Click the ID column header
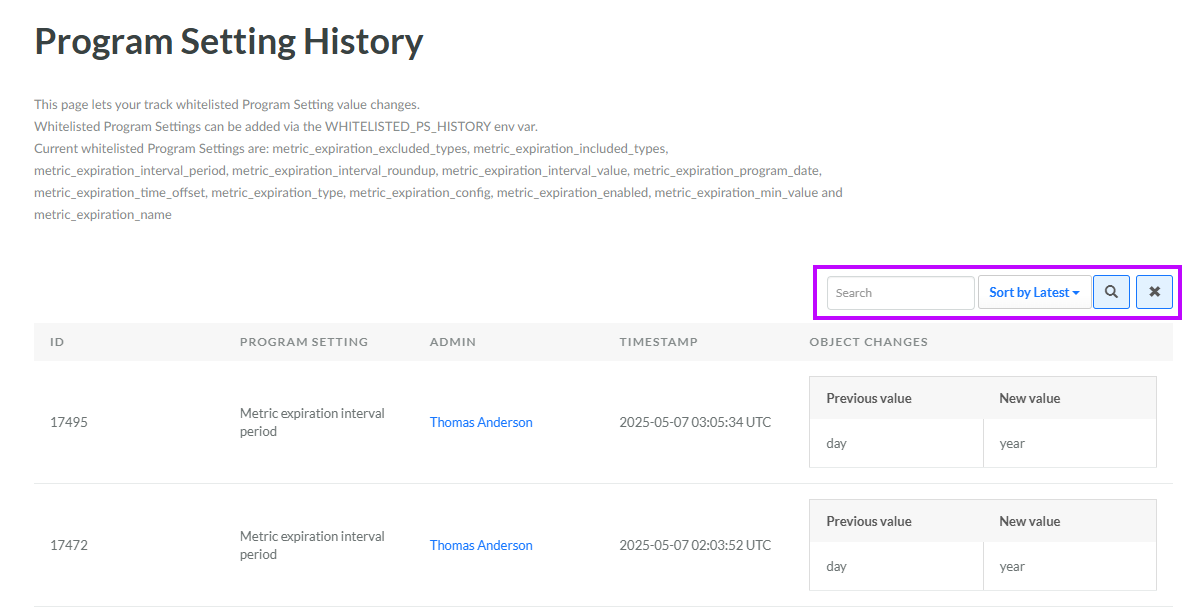1185x614 pixels. tap(57, 342)
